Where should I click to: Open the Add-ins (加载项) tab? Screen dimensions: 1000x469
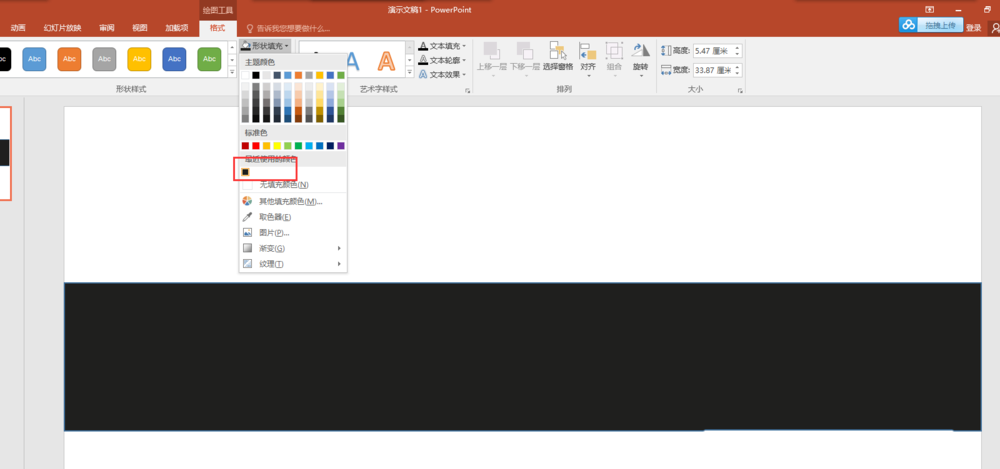(177, 28)
